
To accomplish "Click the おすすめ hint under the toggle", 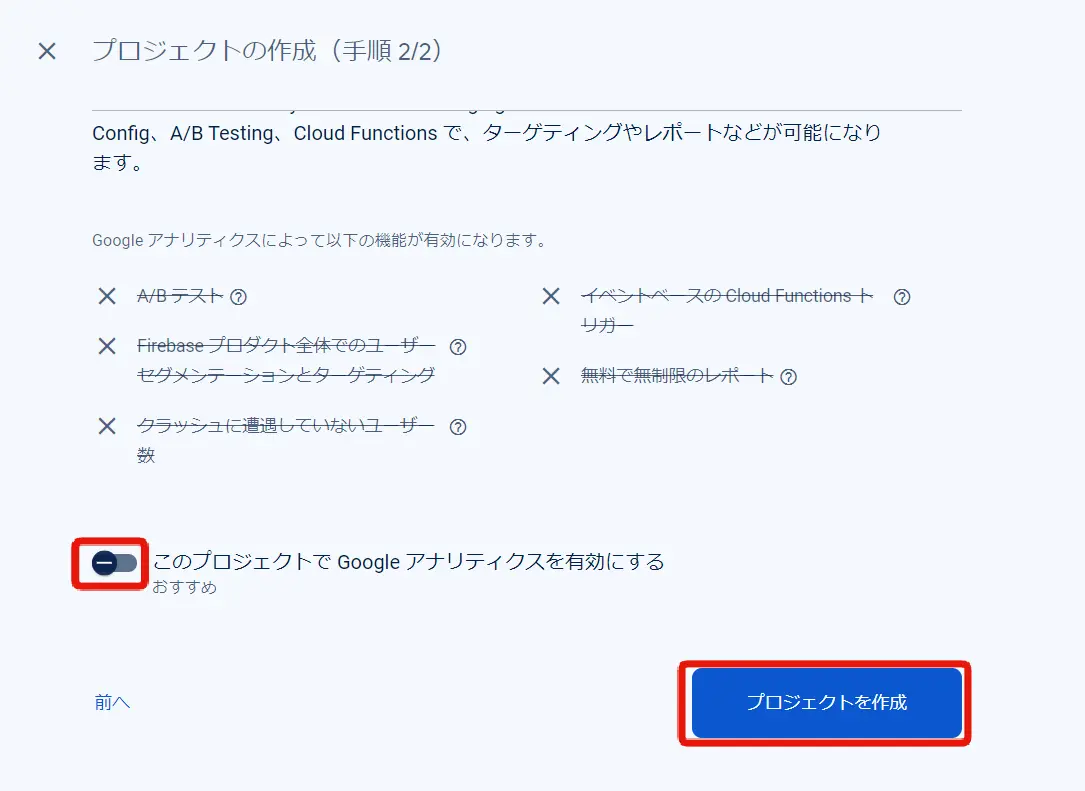I will pos(185,587).
